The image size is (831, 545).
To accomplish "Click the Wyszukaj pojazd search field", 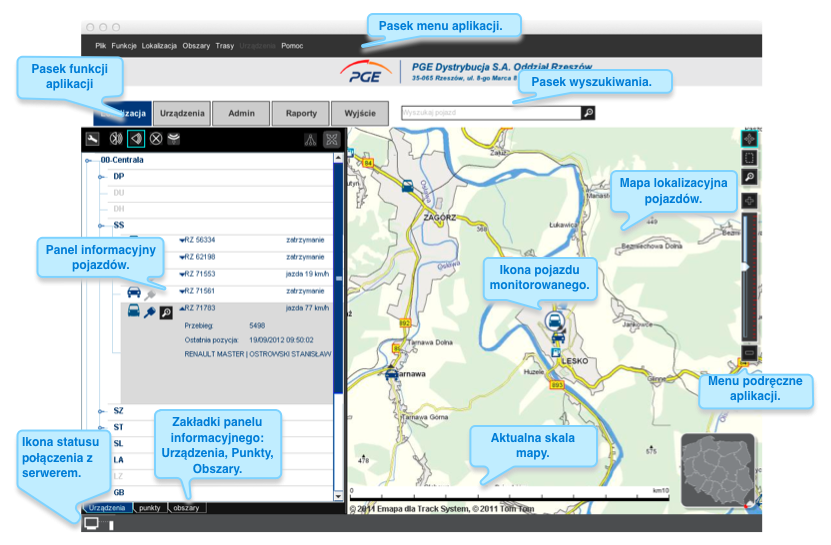I will (x=491, y=113).
